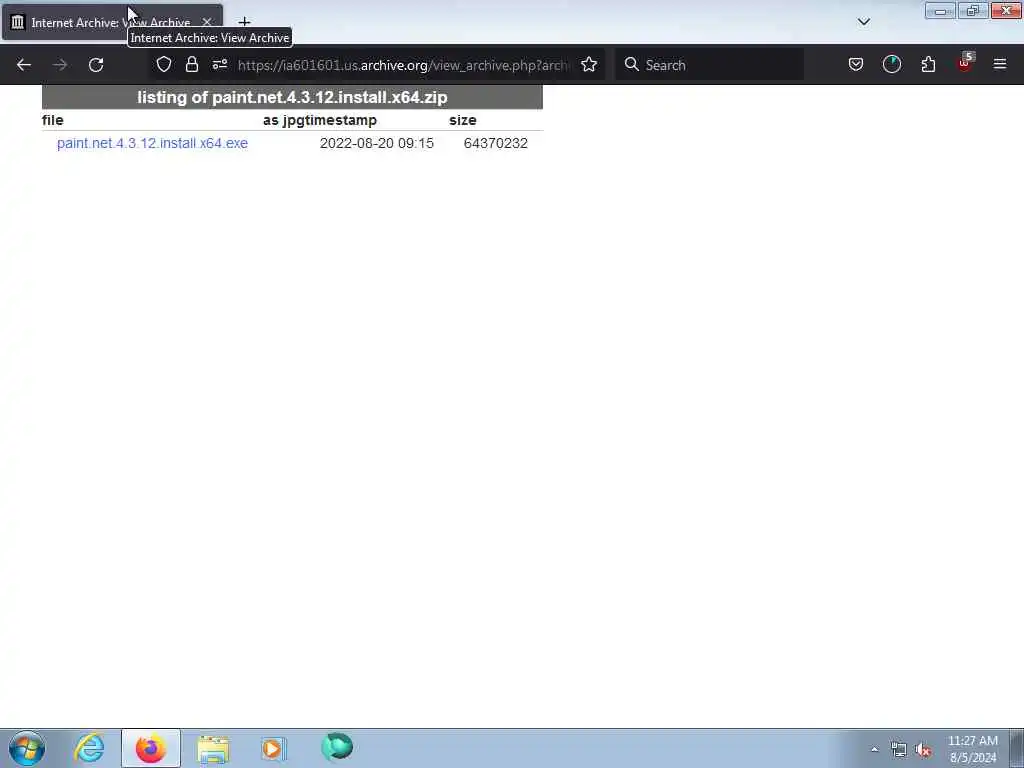Open the network status tray icon
This screenshot has width=1024, height=768.
click(899, 750)
